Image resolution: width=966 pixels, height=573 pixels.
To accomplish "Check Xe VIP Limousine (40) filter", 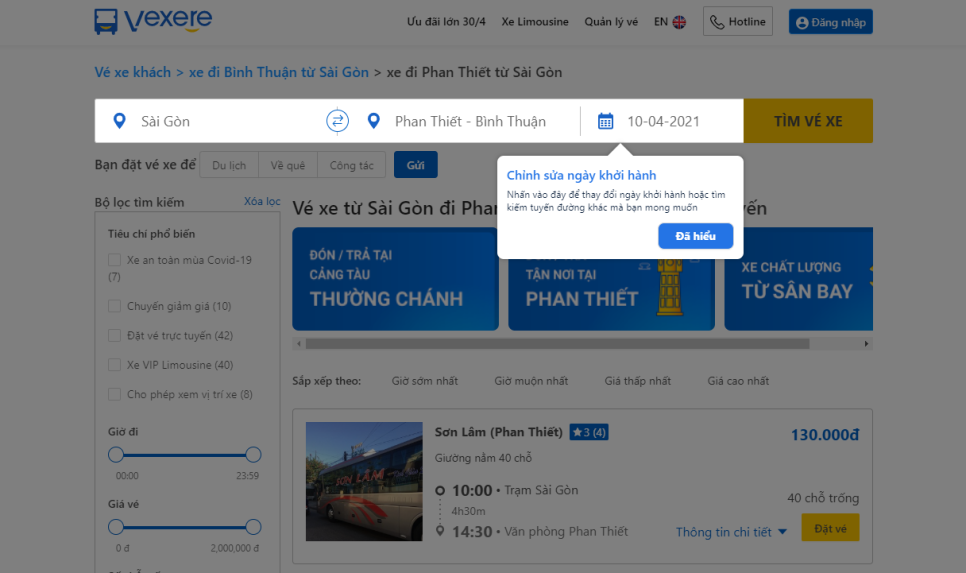I will [x=115, y=365].
